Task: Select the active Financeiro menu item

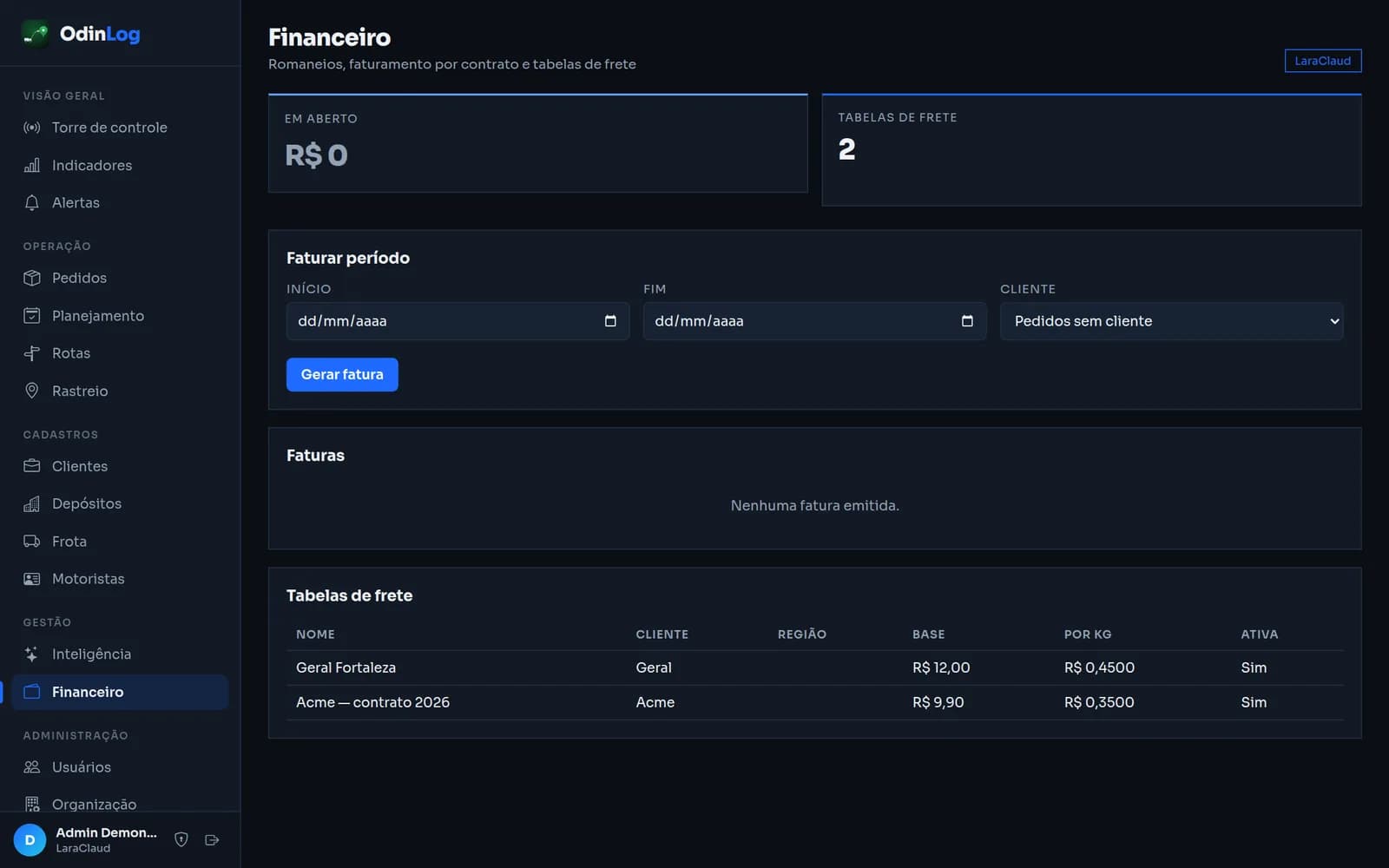Action: [120, 692]
